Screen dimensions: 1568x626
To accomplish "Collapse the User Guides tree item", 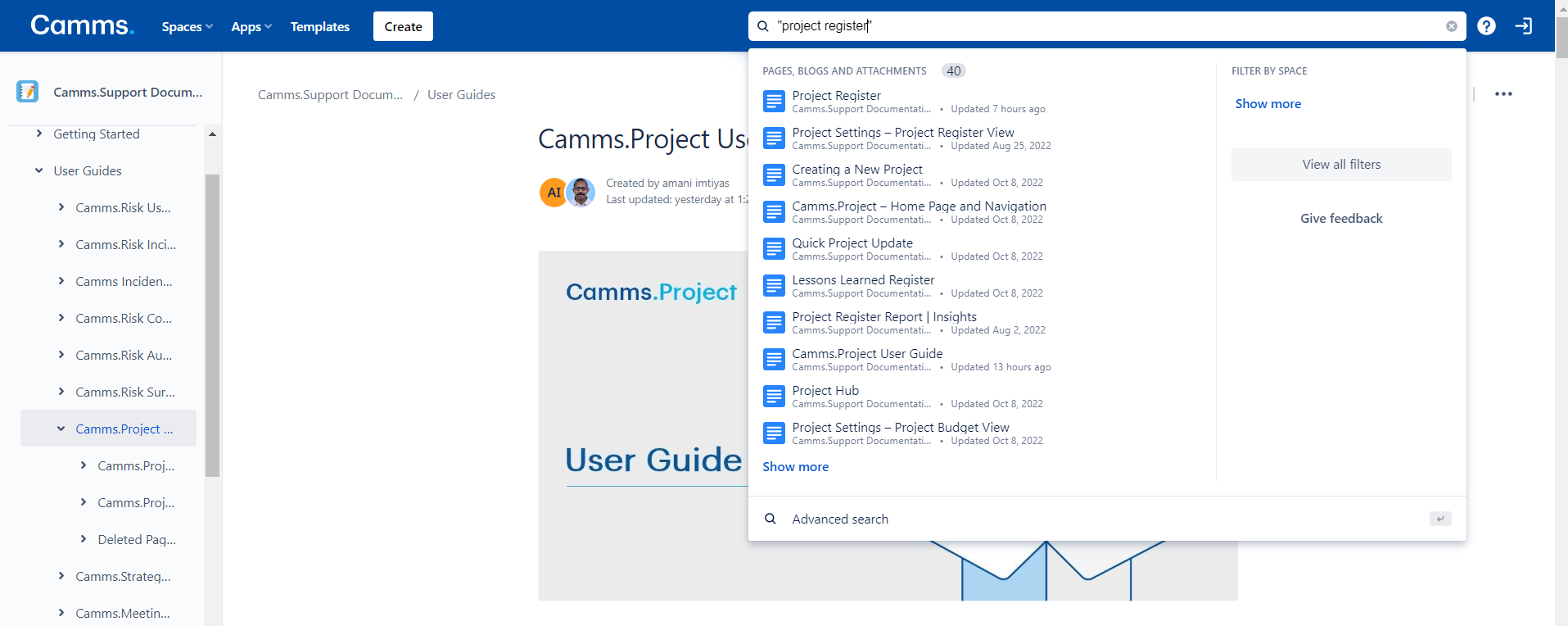I will (38, 170).
